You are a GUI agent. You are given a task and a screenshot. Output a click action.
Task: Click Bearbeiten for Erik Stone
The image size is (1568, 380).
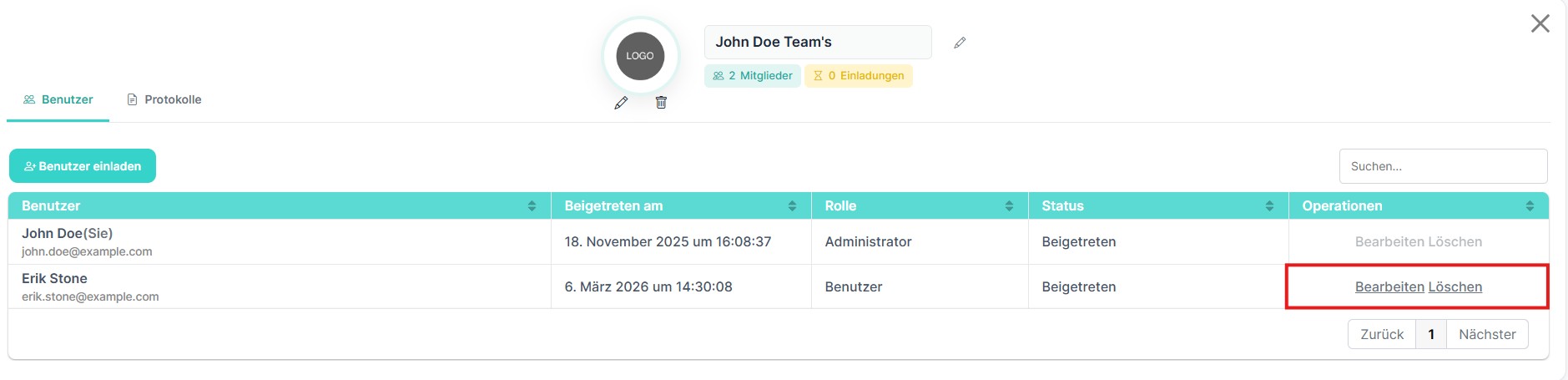coord(1389,287)
